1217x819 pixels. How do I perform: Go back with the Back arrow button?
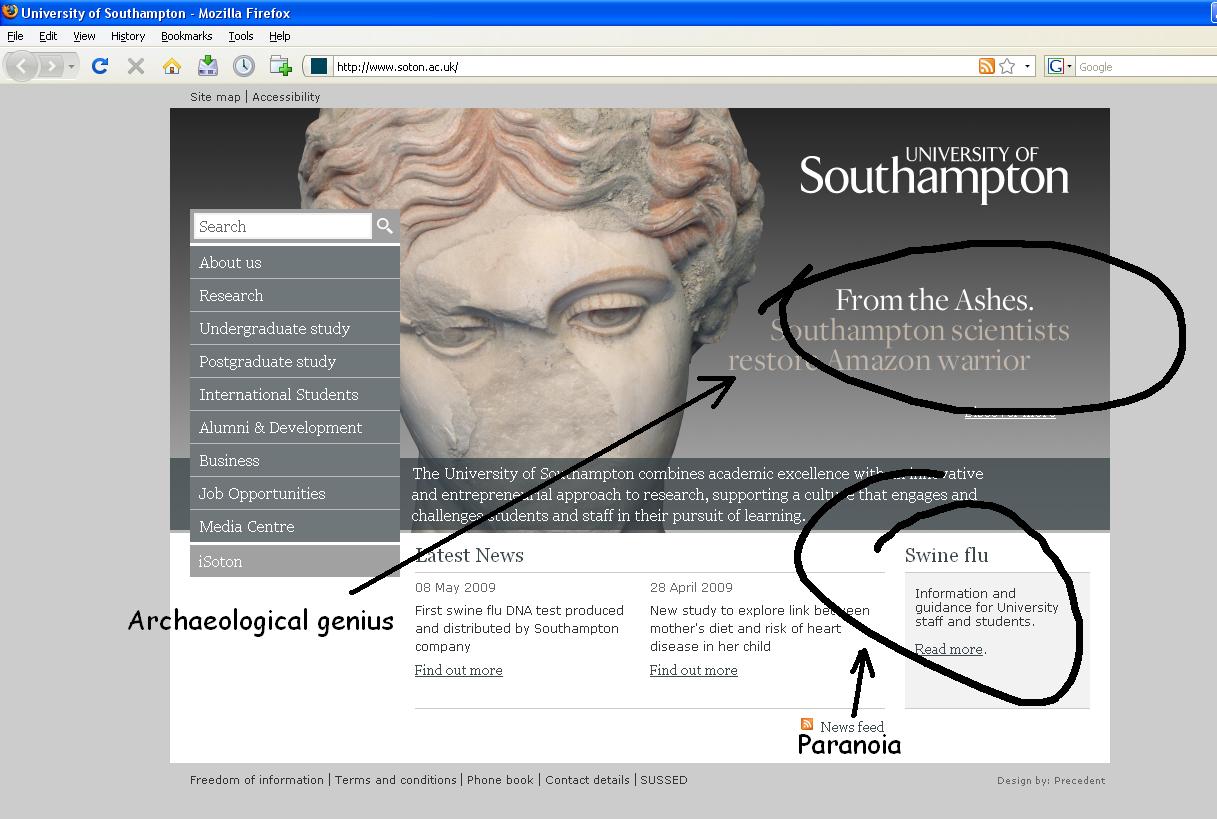pyautogui.click(x=22, y=67)
